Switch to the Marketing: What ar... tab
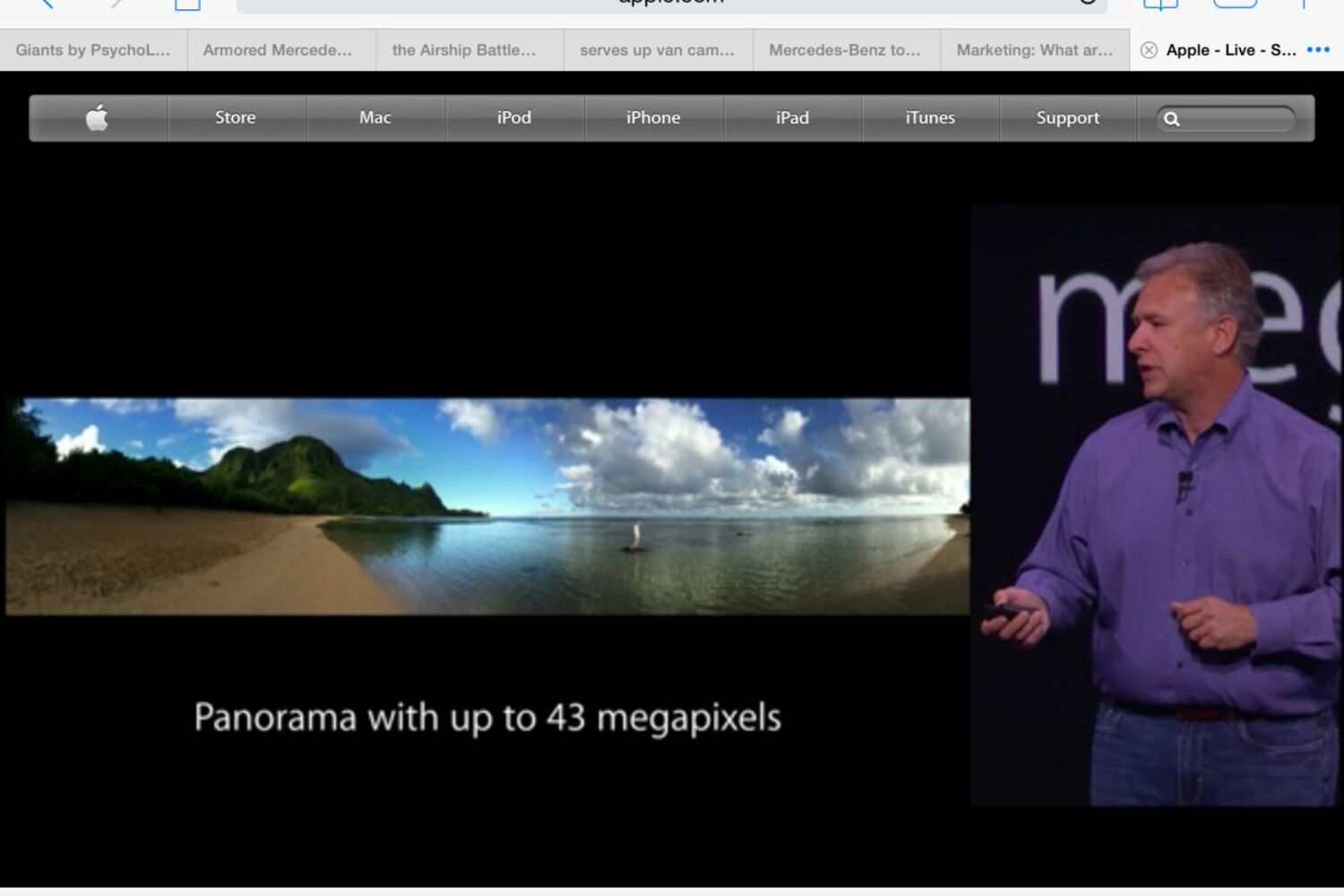 click(x=1035, y=50)
